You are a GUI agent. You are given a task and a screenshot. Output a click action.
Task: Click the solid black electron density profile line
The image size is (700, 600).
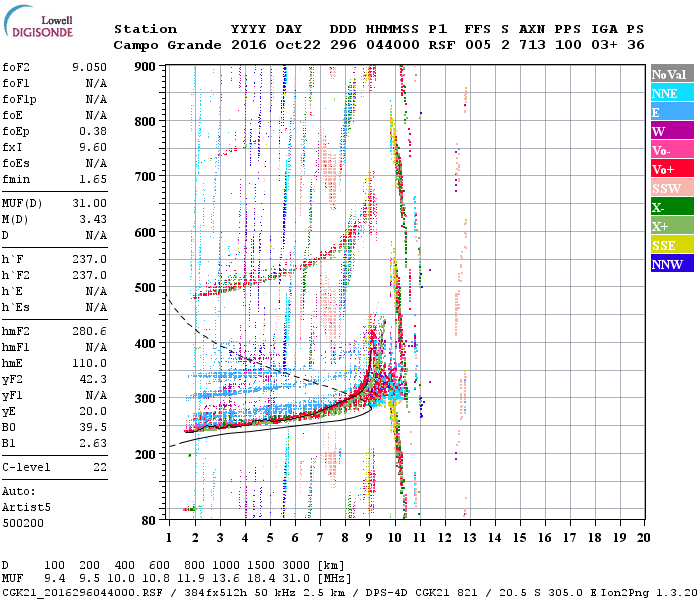[268, 427]
